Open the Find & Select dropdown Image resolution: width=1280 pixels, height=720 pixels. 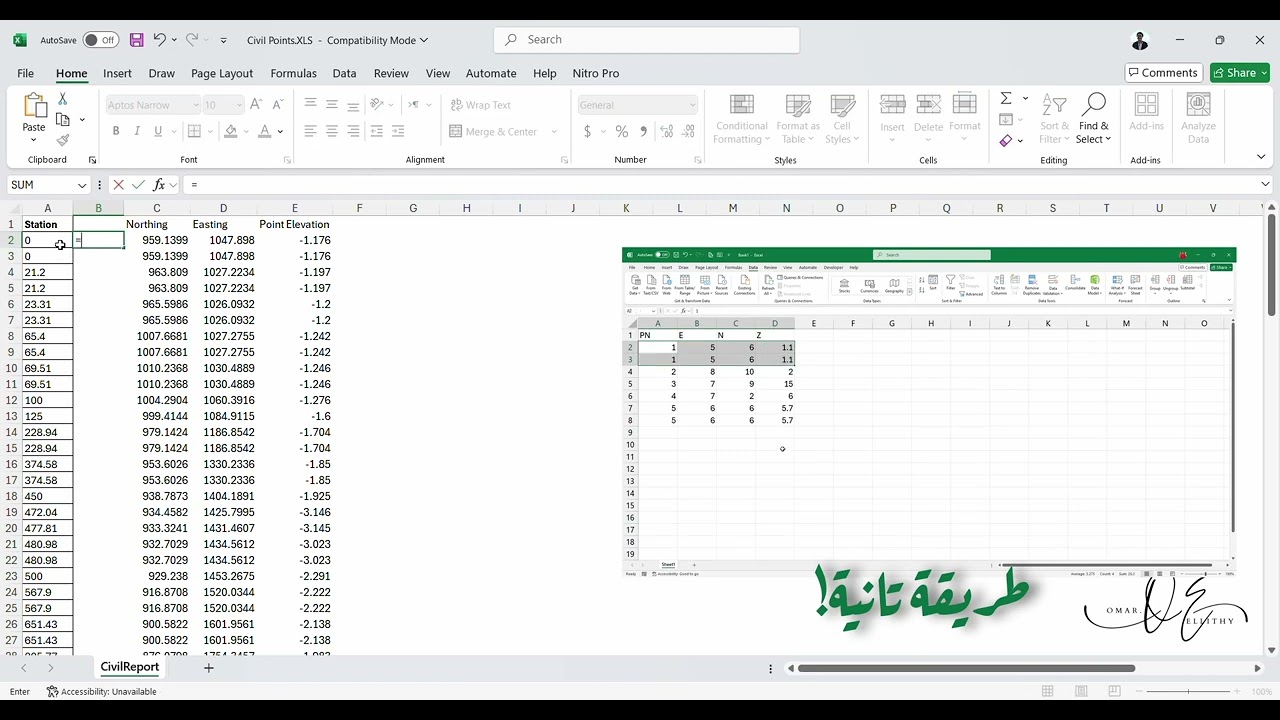[1094, 118]
